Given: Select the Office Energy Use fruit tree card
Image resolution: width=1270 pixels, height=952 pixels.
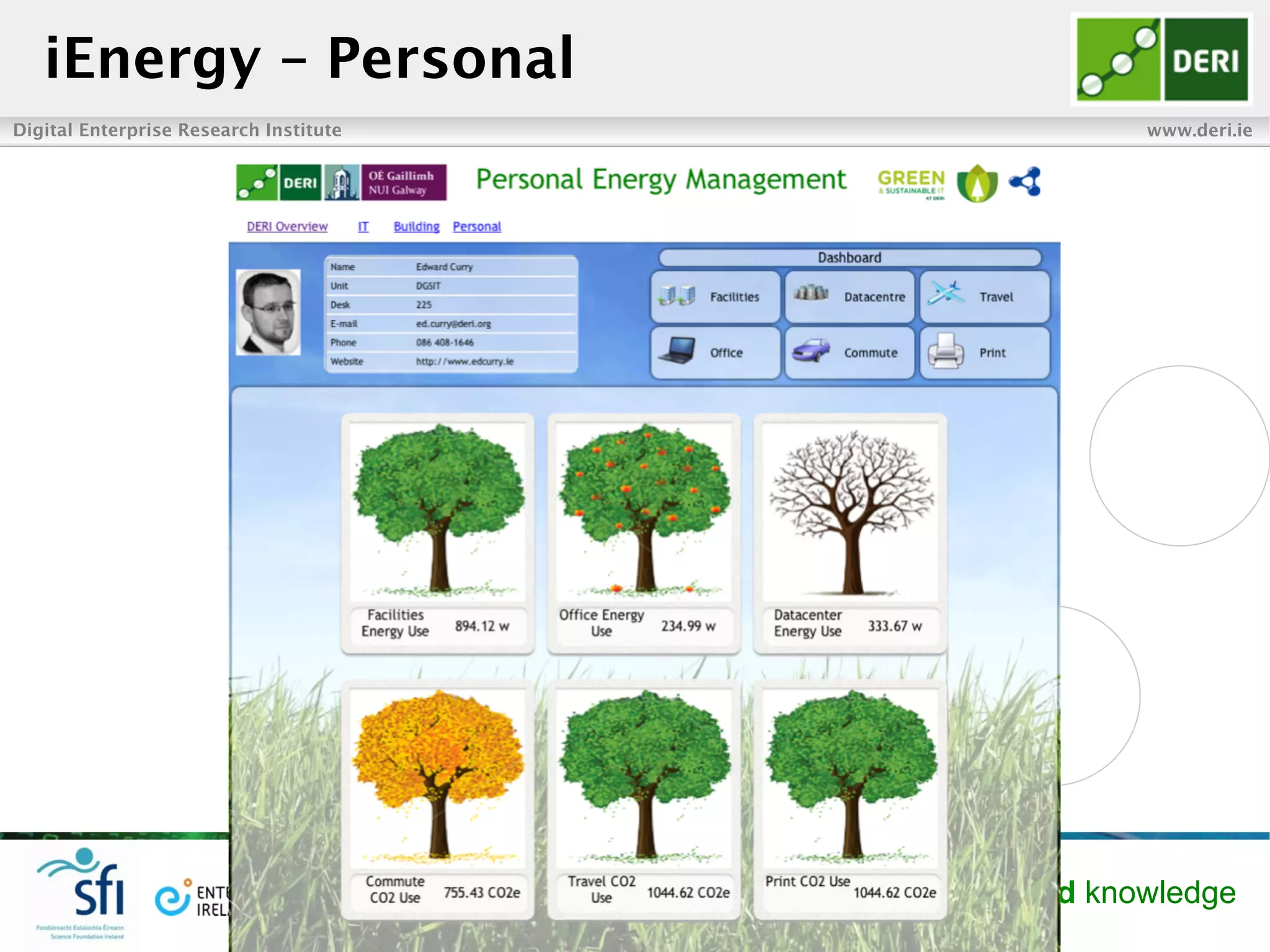Looking at the screenshot, I should pyautogui.click(x=644, y=534).
